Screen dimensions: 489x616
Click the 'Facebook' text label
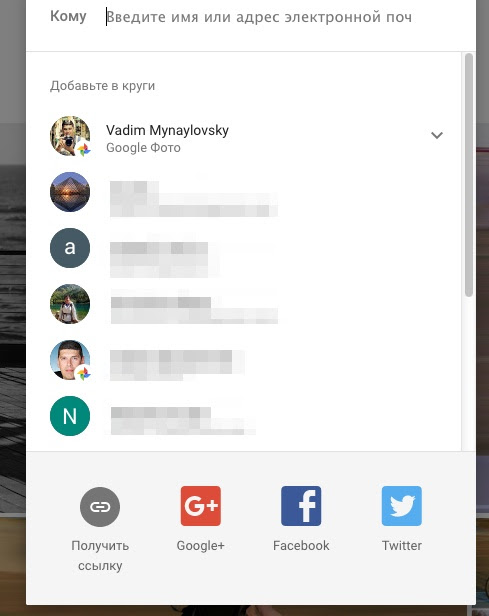click(x=301, y=546)
